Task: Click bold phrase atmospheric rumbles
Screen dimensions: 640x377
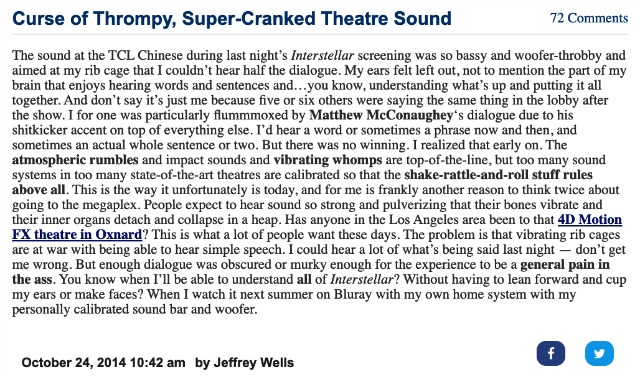Action: click(75, 160)
